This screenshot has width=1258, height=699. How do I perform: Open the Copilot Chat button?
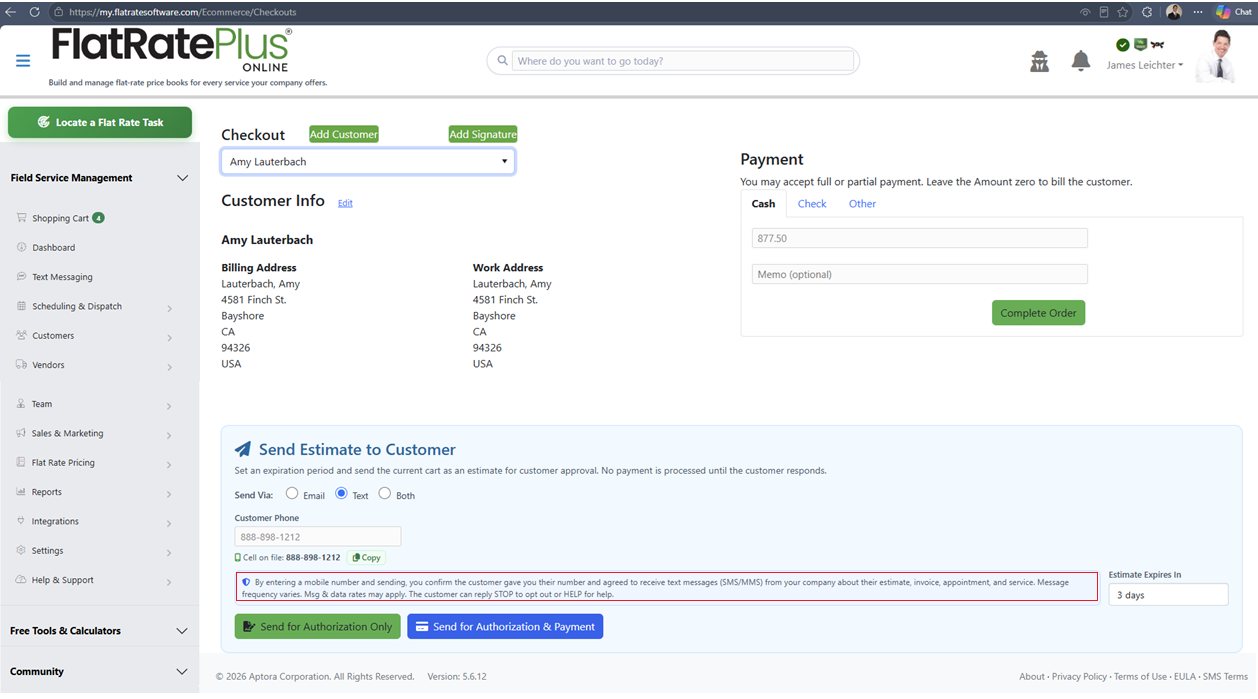tap(1233, 12)
